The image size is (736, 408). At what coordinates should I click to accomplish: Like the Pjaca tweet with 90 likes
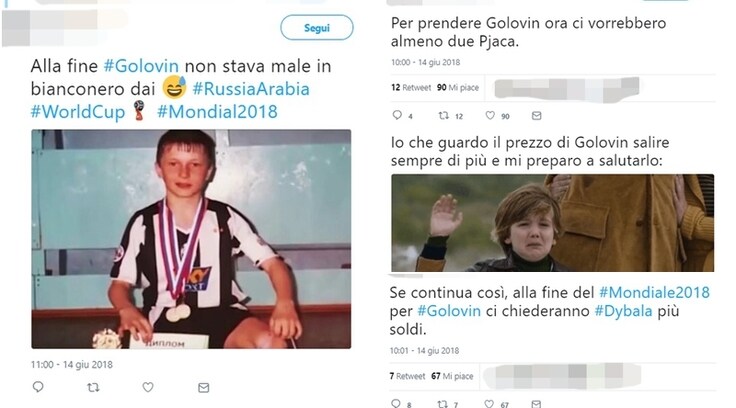490,115
